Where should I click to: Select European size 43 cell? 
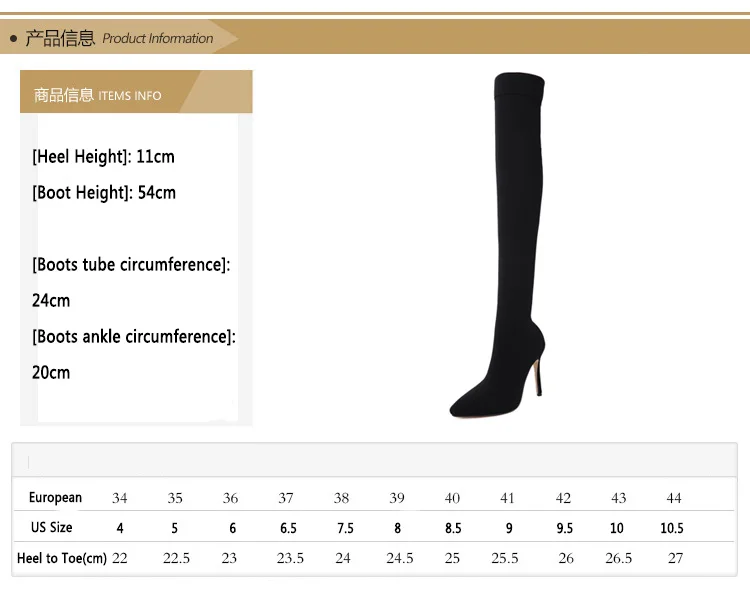(x=619, y=498)
